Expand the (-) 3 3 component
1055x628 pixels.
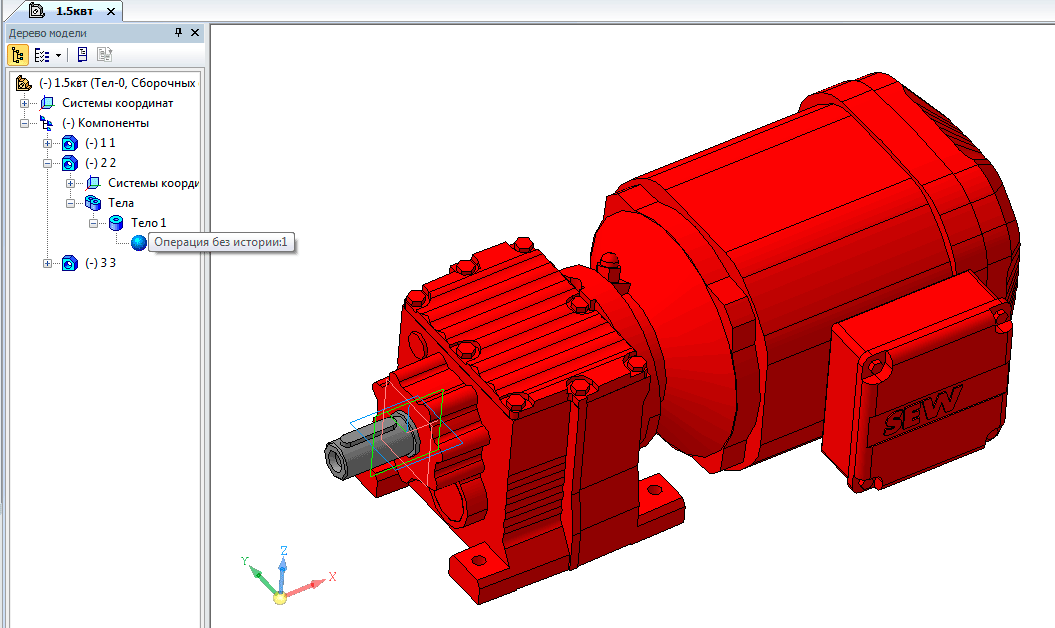[x=47, y=263]
